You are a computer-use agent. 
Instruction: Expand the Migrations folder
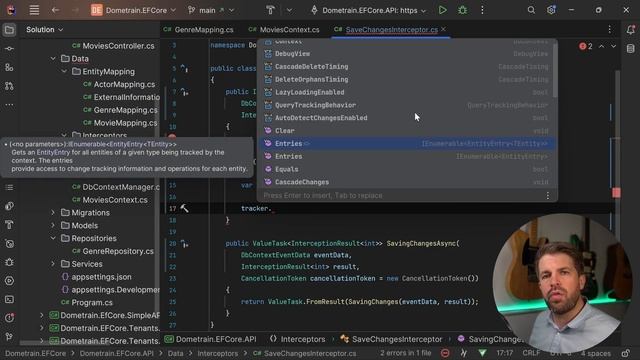53,213
